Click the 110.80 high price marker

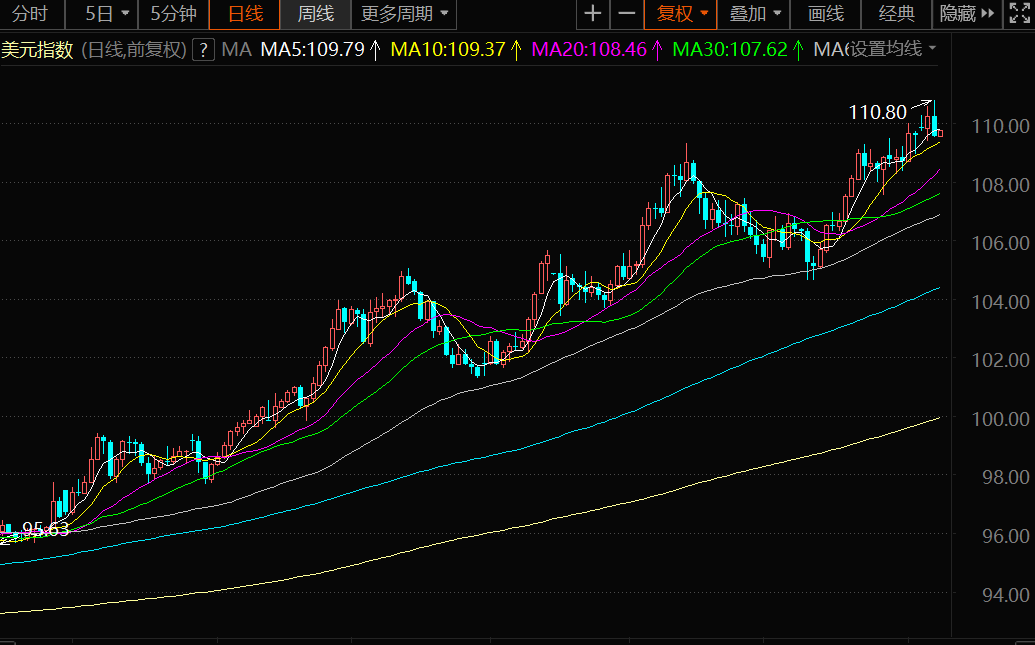(877, 113)
